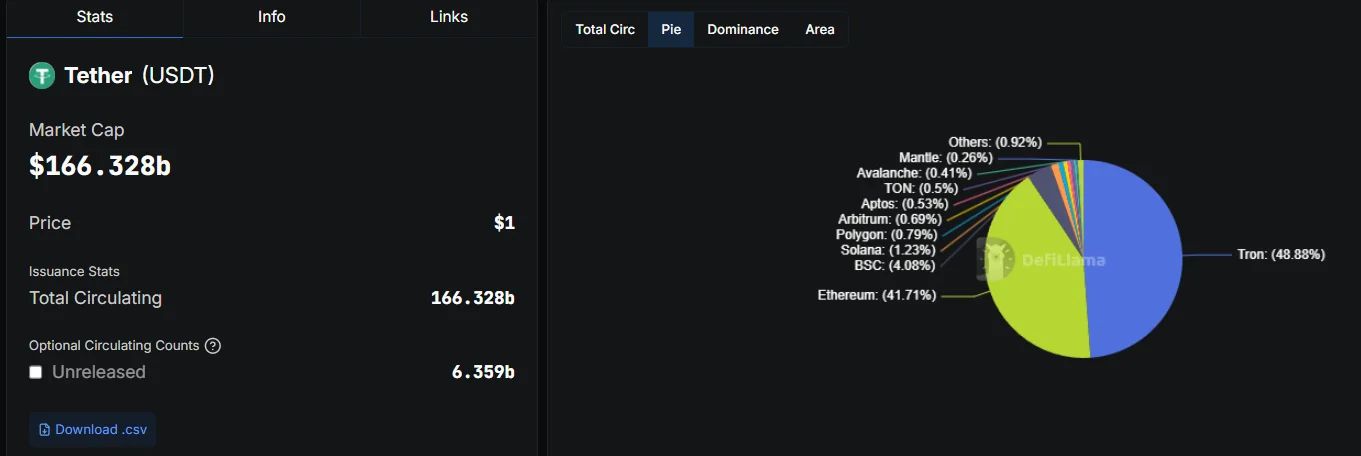Screen dimensions: 1361x456
Task: Click the Ethereum (41.71%) label
Action: pyautogui.click(x=877, y=296)
